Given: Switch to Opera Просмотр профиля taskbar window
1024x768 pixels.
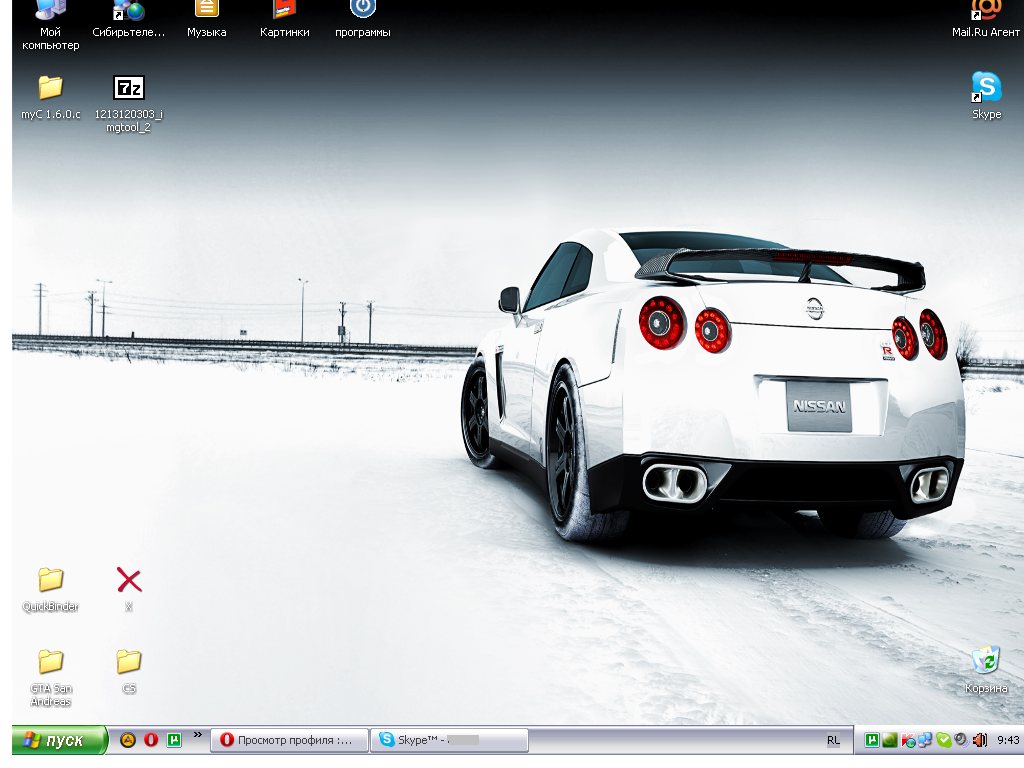Looking at the screenshot, I should click(x=289, y=740).
